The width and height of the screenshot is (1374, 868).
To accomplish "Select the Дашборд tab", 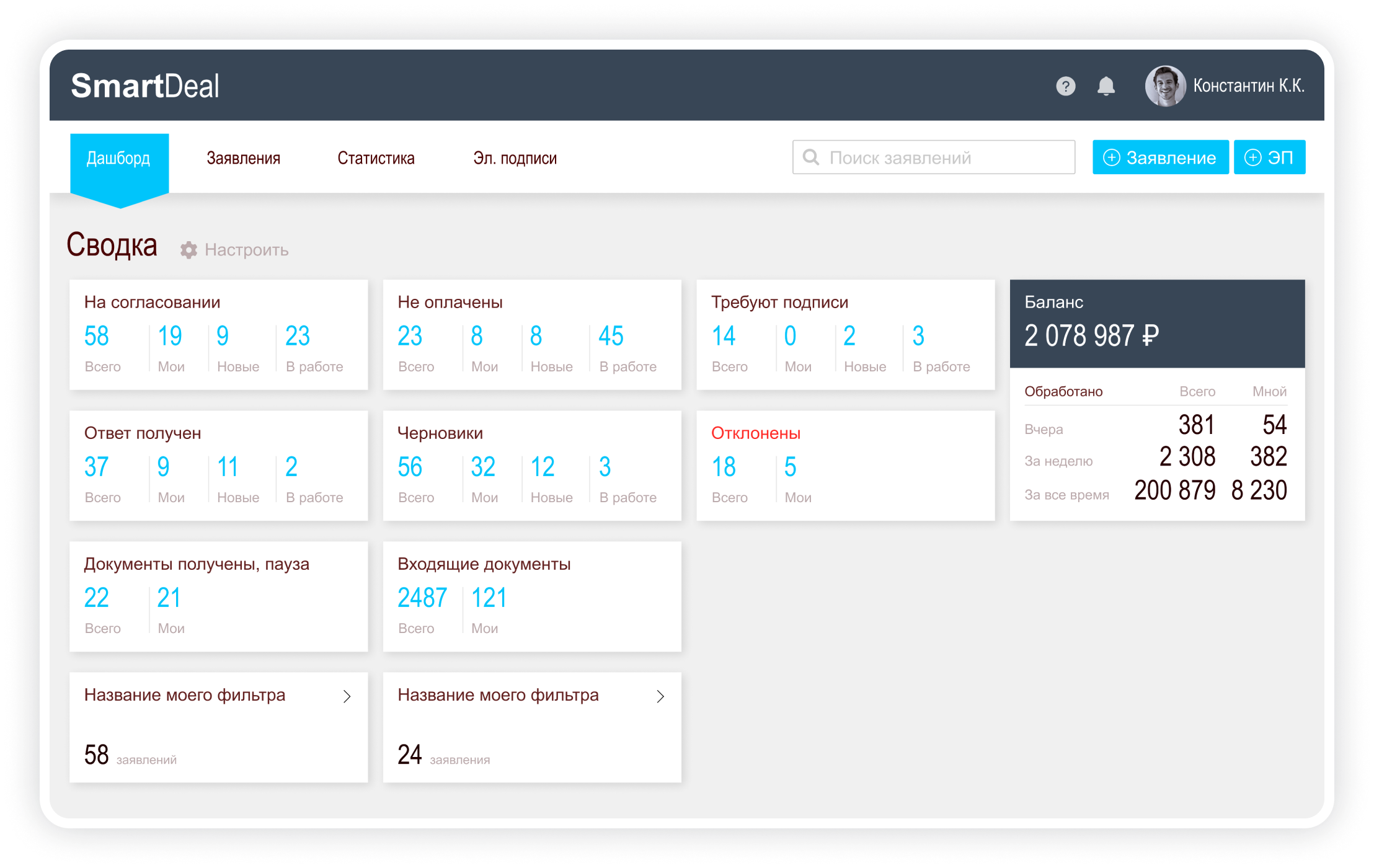I will tap(118, 158).
